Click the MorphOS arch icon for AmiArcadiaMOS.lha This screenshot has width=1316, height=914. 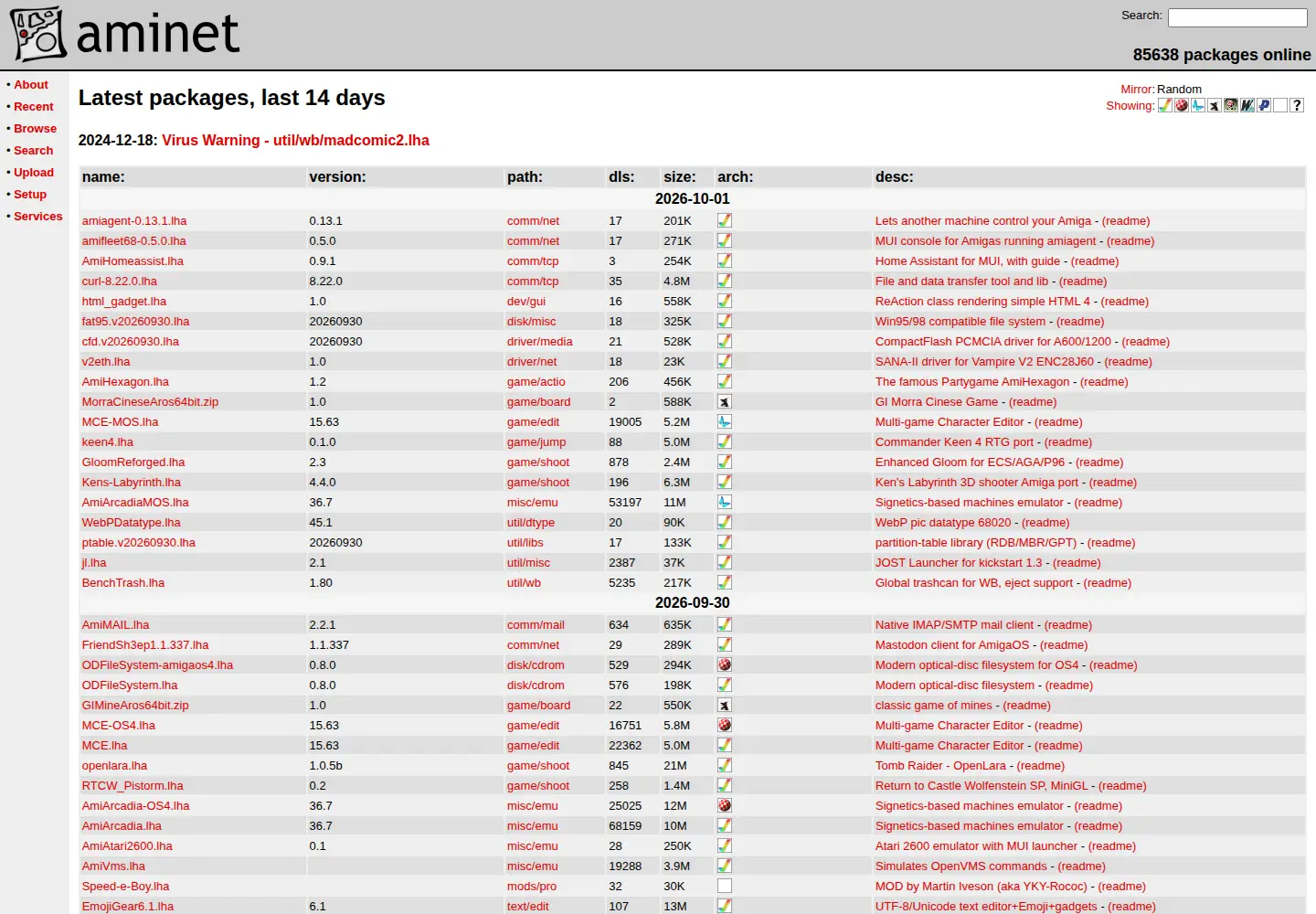[725, 503]
